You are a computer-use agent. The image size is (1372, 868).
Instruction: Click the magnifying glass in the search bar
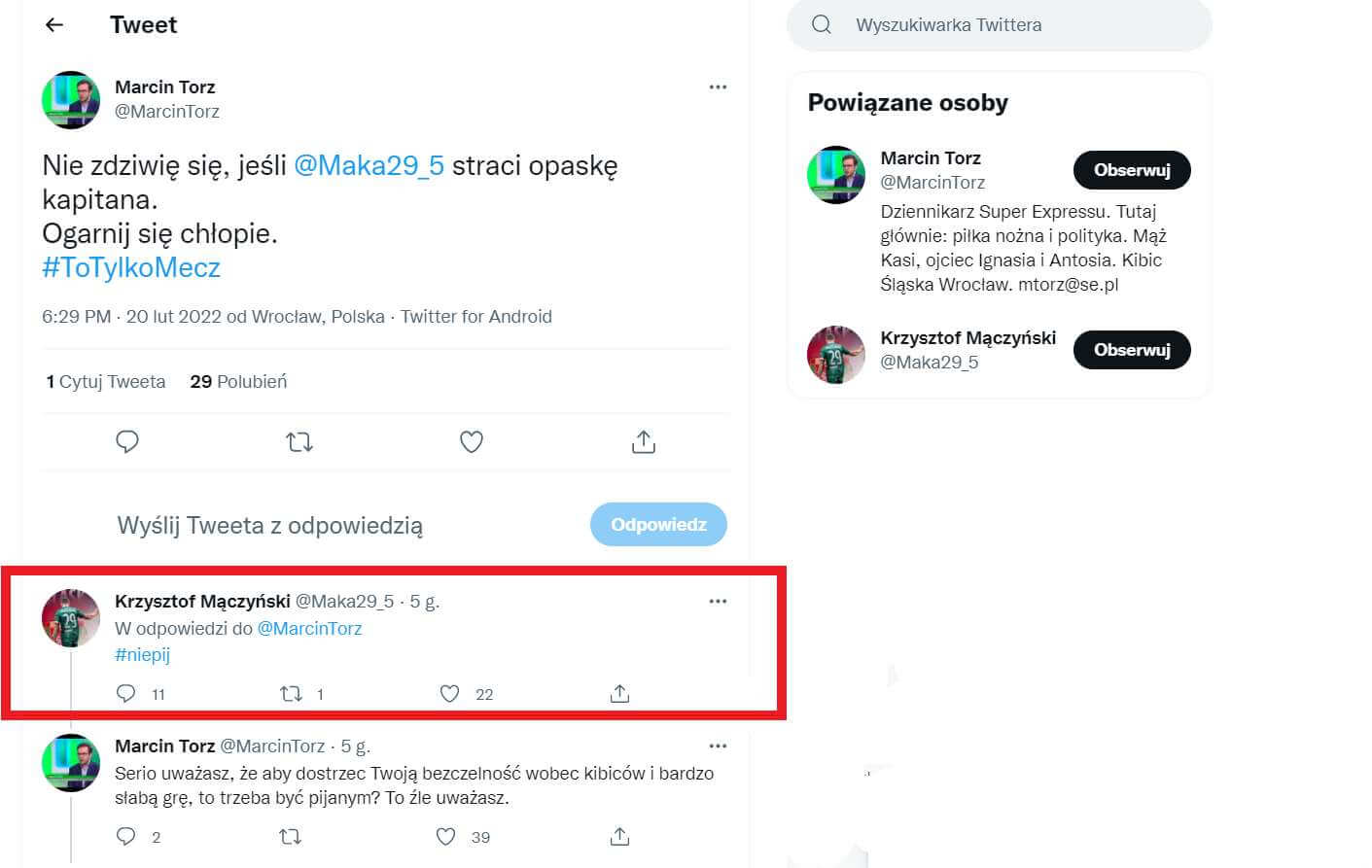point(820,24)
